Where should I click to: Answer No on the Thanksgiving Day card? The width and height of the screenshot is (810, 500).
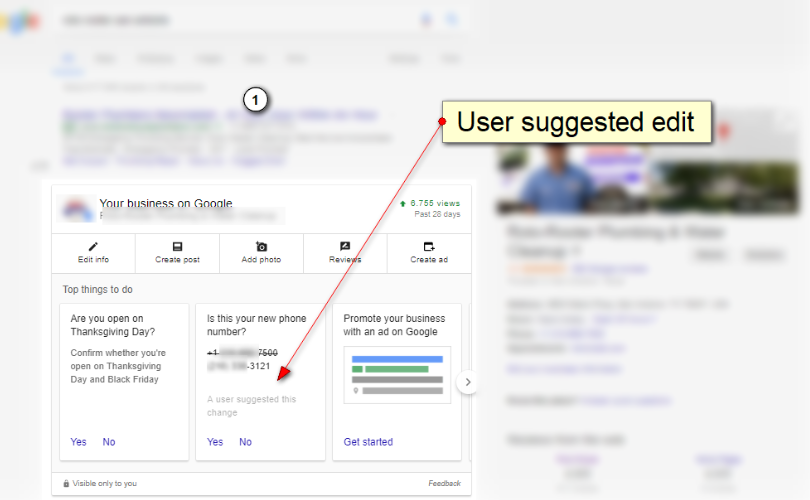click(x=109, y=442)
